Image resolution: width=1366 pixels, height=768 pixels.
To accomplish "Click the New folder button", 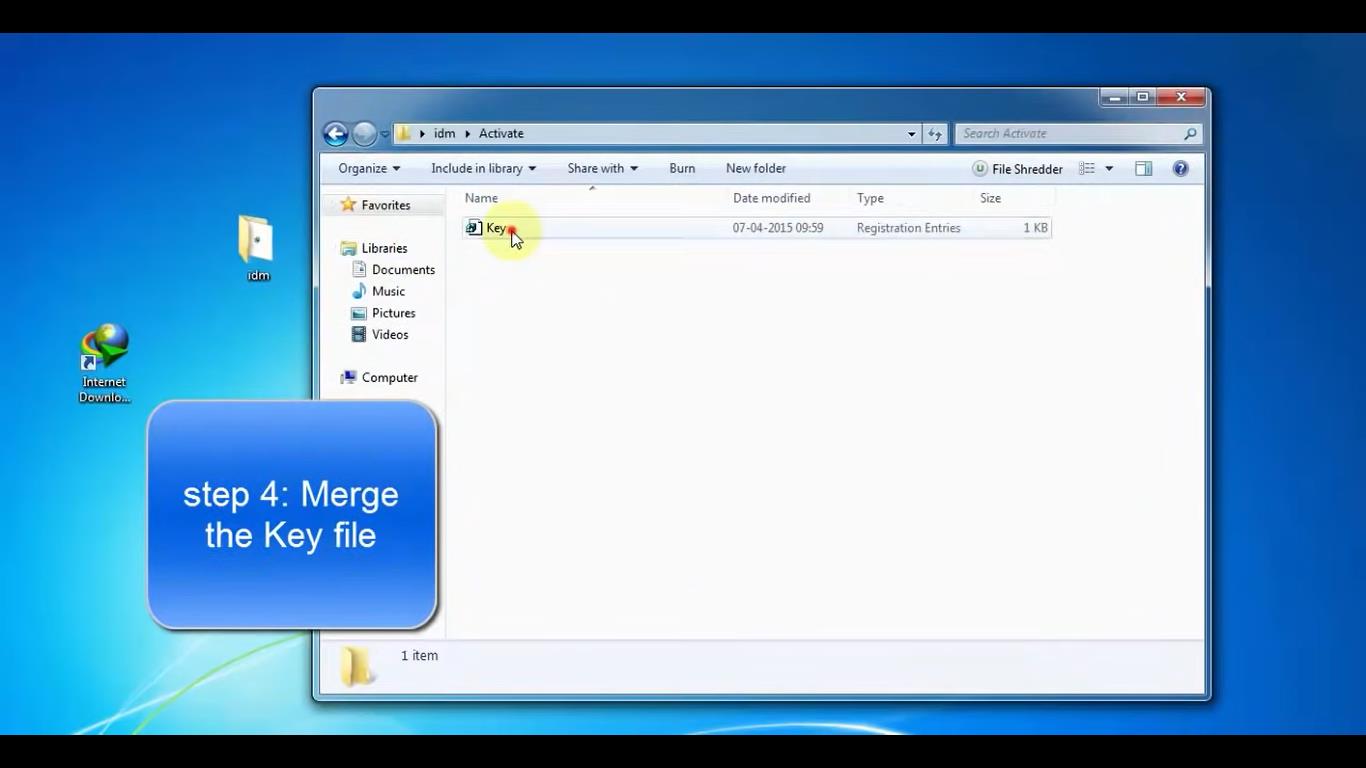I will [x=756, y=169].
